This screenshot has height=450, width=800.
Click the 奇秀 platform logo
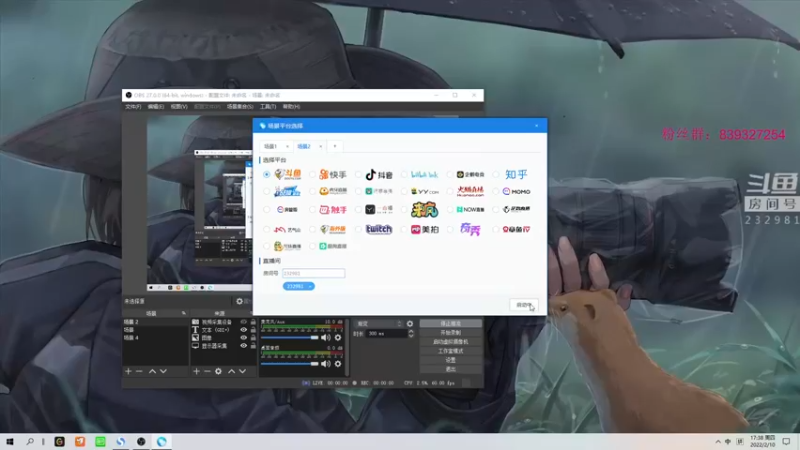click(470, 230)
